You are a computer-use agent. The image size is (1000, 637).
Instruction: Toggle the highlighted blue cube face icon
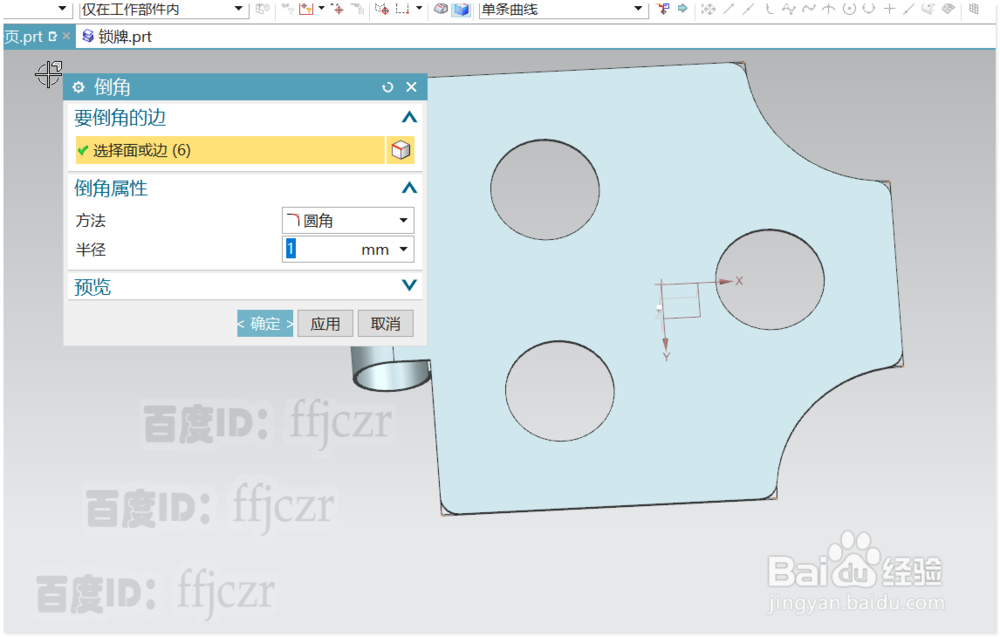coord(461,9)
